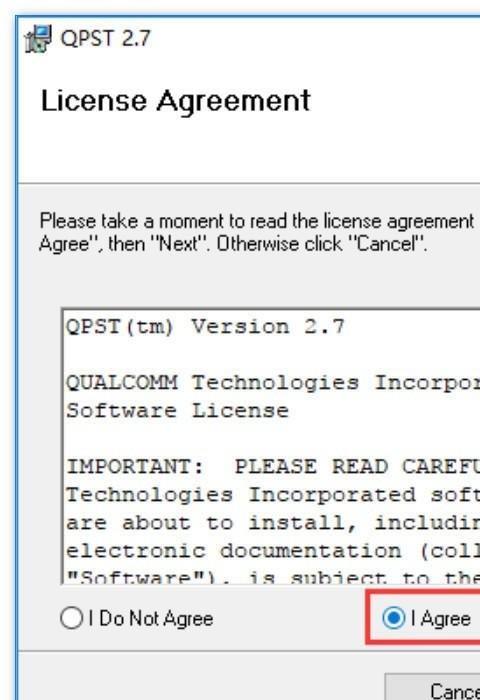Select the I Agree radio button

pyautogui.click(x=393, y=618)
